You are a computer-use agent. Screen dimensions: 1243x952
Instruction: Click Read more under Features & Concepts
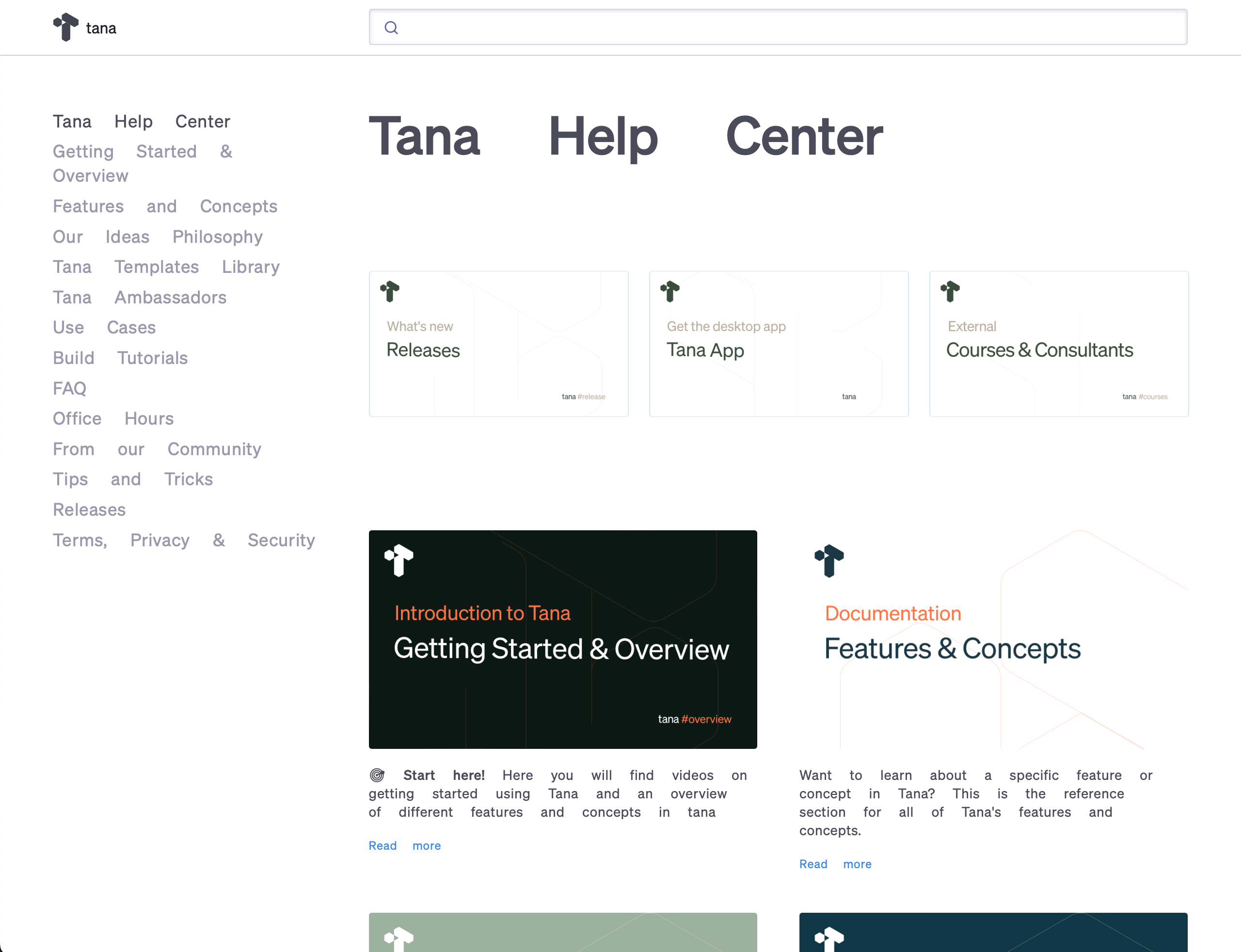pyautogui.click(x=835, y=865)
